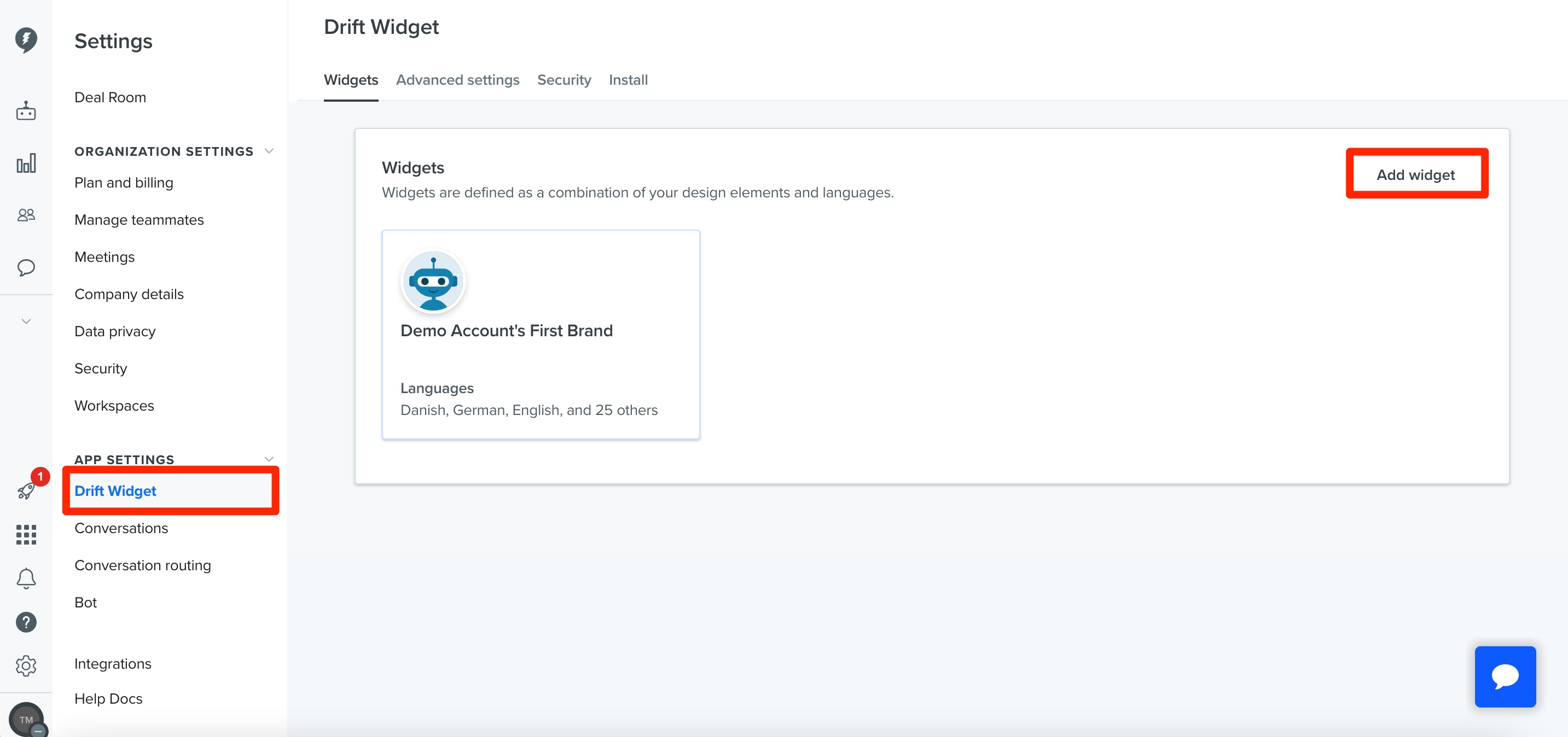The image size is (1568, 737).
Task: Open the help question mark icon
Action: coord(26,622)
